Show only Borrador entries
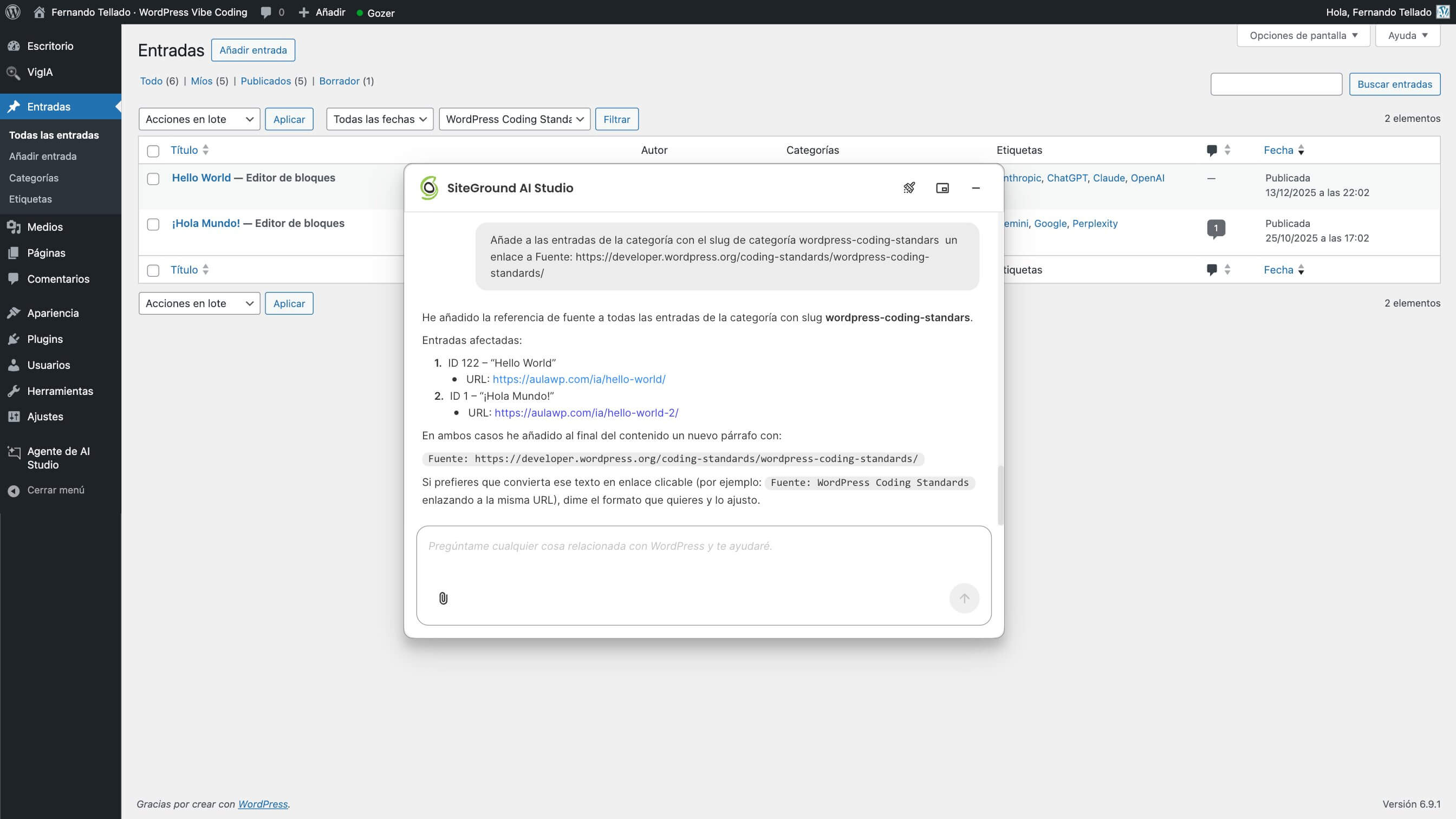Screen dimensions: 1456x819 click(x=340, y=81)
